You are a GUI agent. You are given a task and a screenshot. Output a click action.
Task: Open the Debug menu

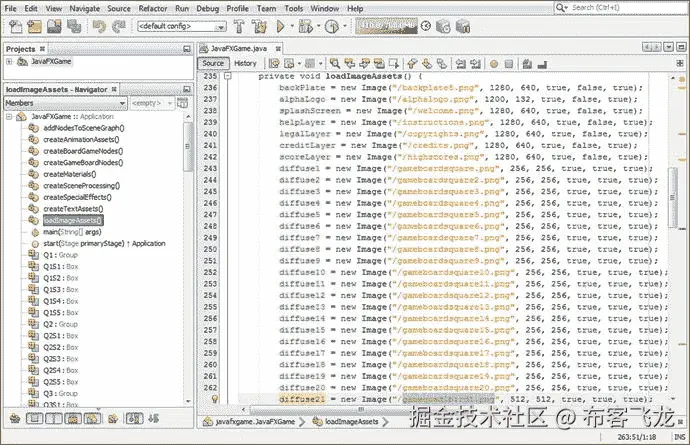pyautogui.click(x=208, y=8)
